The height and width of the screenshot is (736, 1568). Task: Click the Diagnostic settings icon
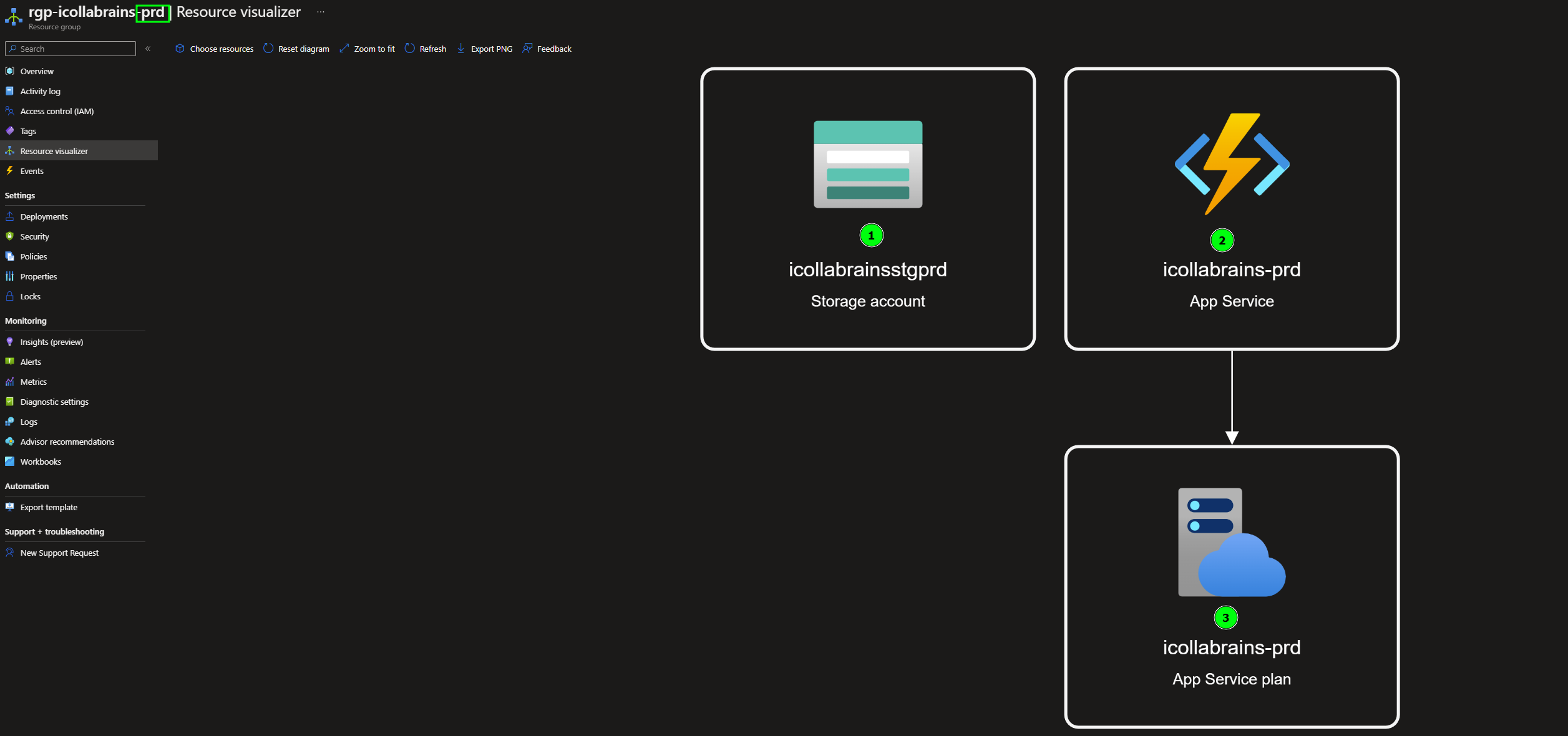(x=9, y=402)
